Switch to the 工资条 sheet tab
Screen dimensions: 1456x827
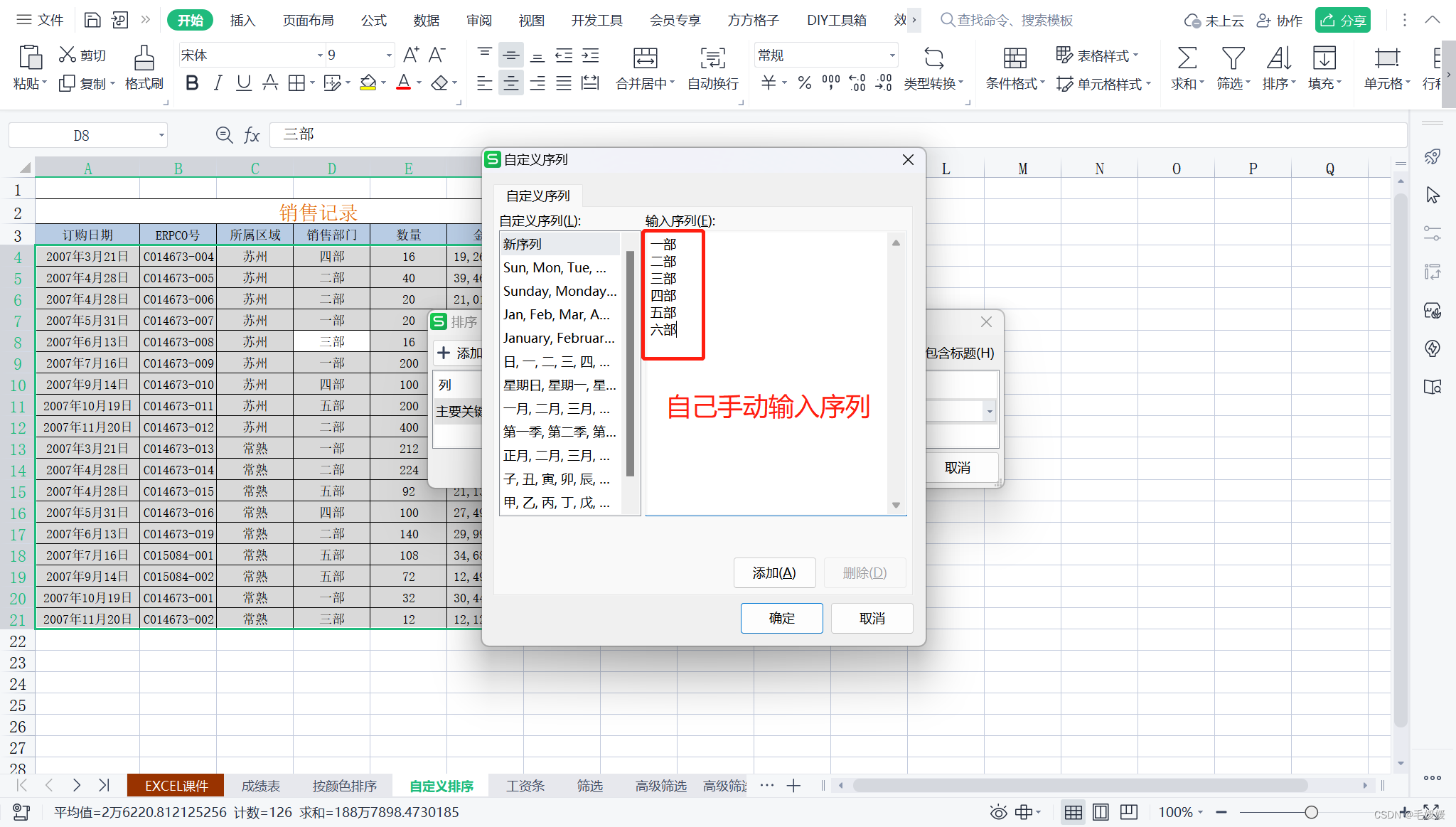pos(525,786)
